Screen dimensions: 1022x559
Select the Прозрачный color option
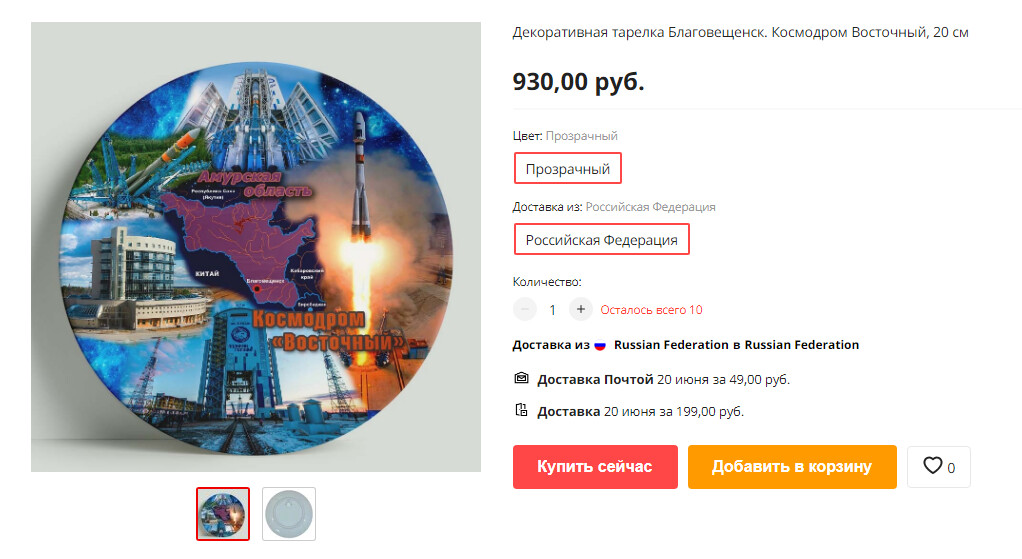[568, 169]
